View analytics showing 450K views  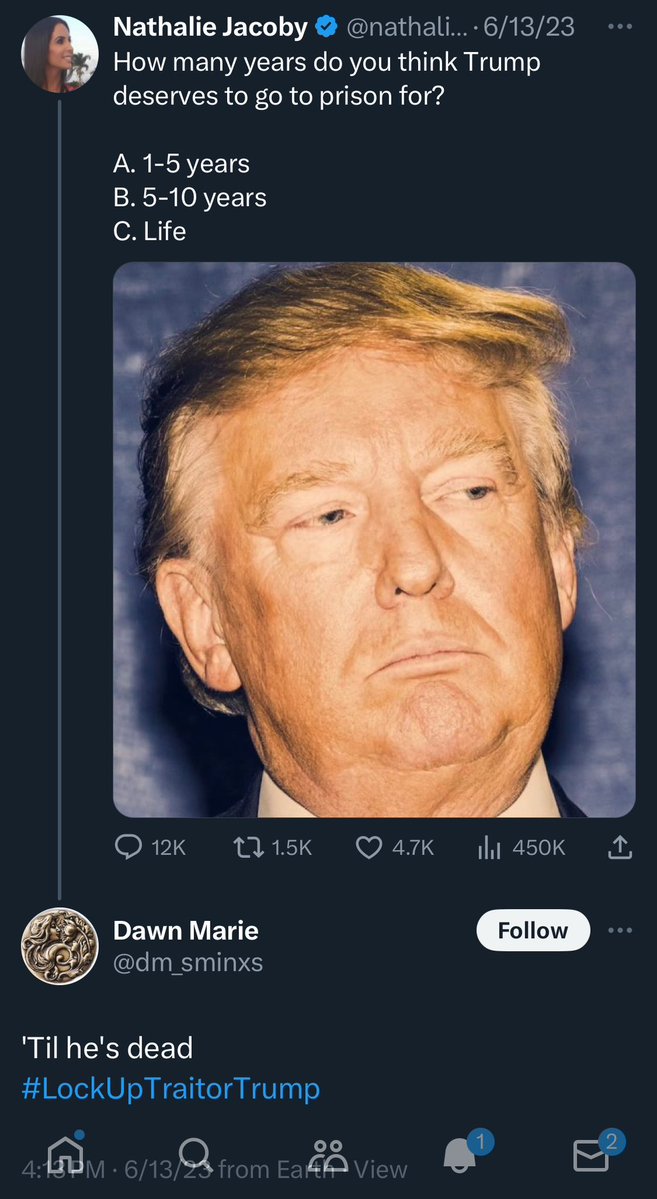[489, 847]
